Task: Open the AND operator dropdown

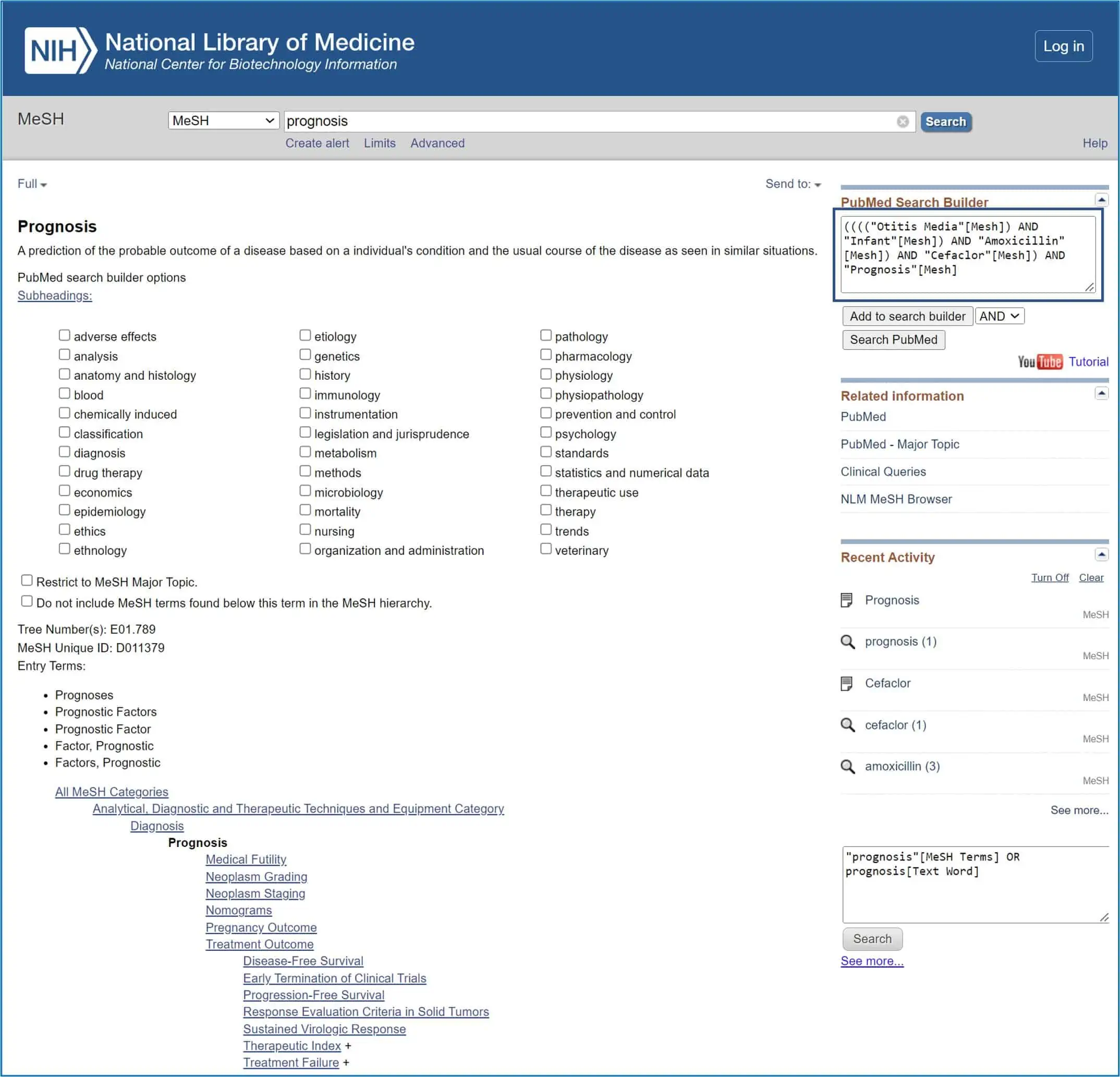Action: point(999,316)
